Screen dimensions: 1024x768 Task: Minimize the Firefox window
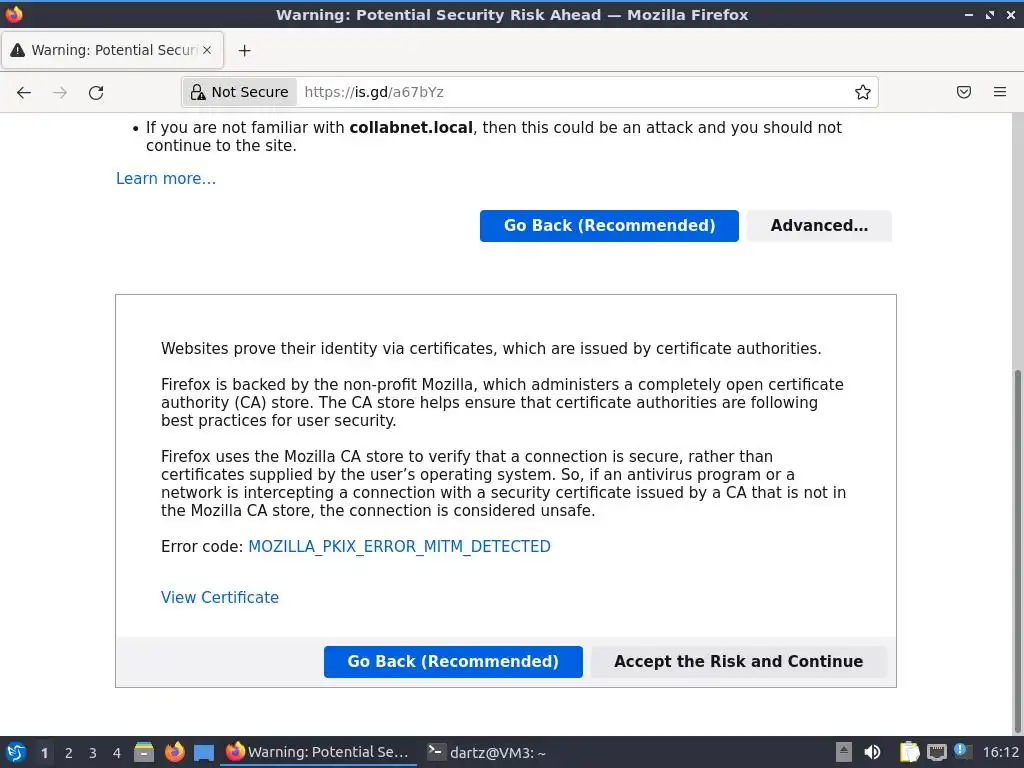click(x=968, y=14)
